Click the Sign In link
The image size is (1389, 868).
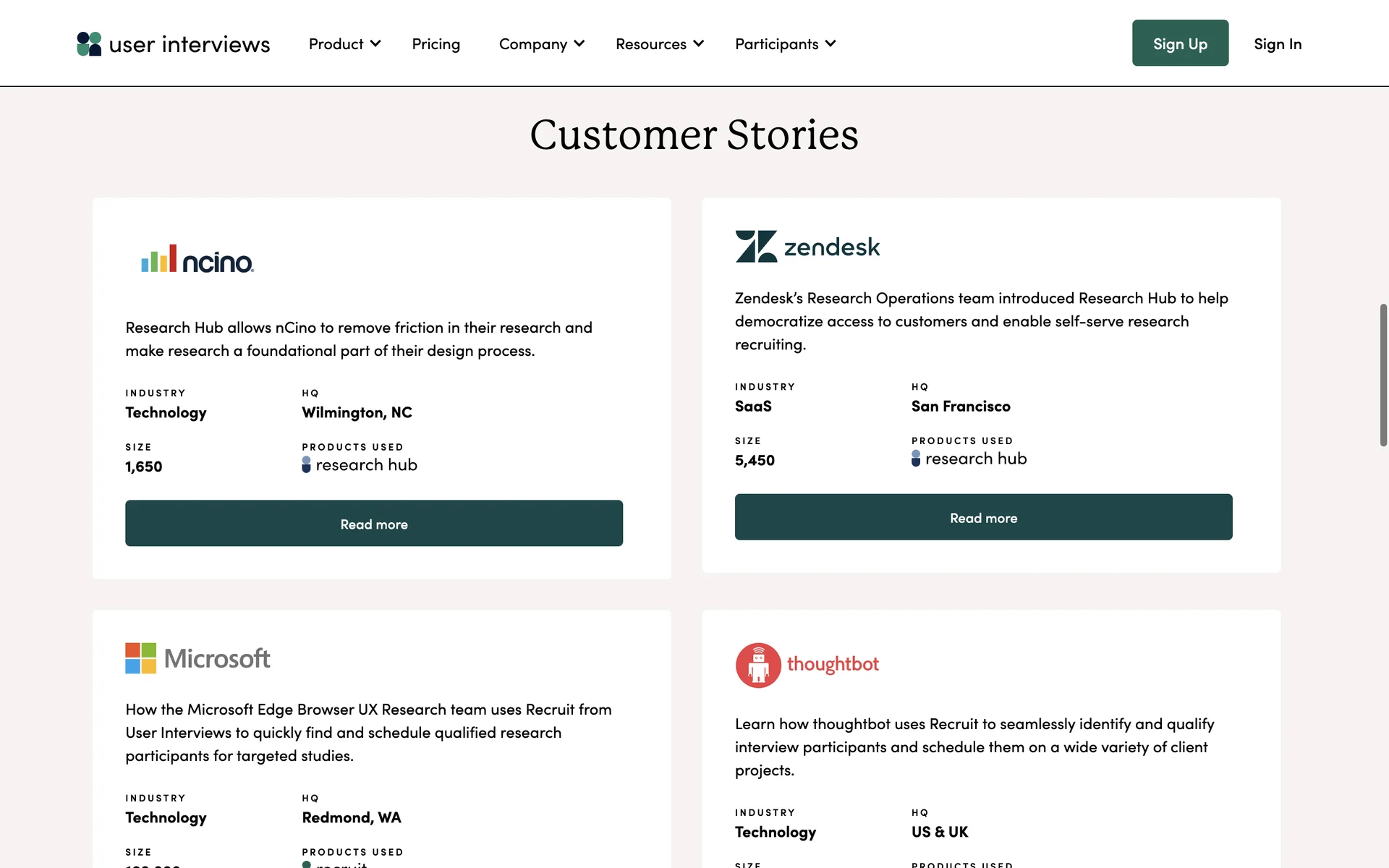[x=1277, y=44]
